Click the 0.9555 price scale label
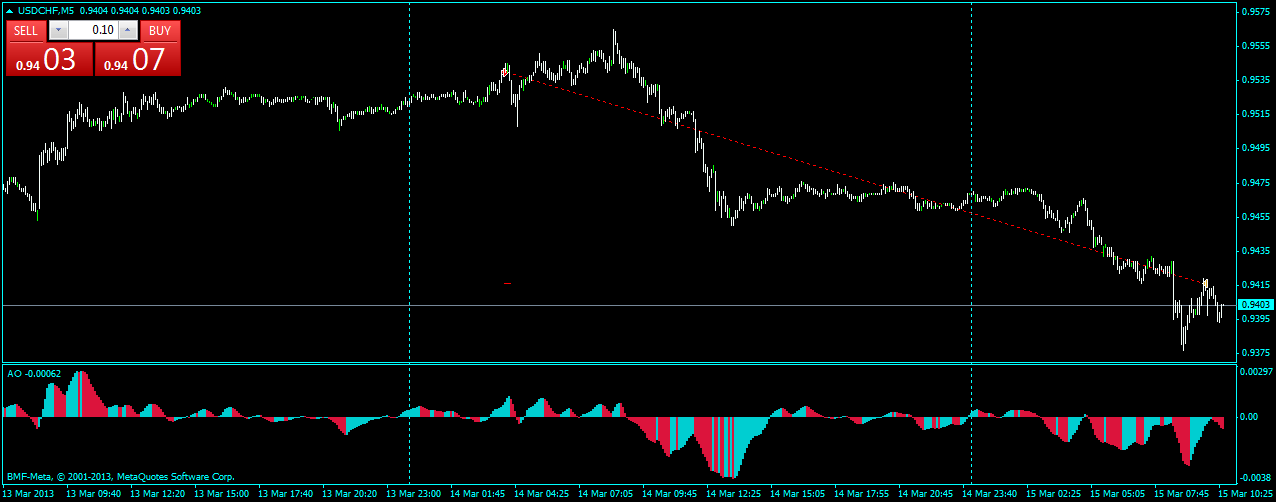Viewport: 1276px width, 502px height. (x=1254, y=46)
